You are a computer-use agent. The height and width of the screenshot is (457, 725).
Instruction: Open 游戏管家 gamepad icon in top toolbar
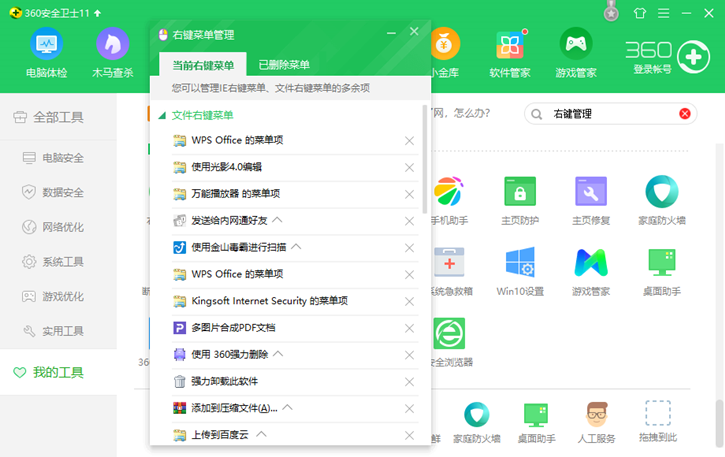tap(576, 44)
